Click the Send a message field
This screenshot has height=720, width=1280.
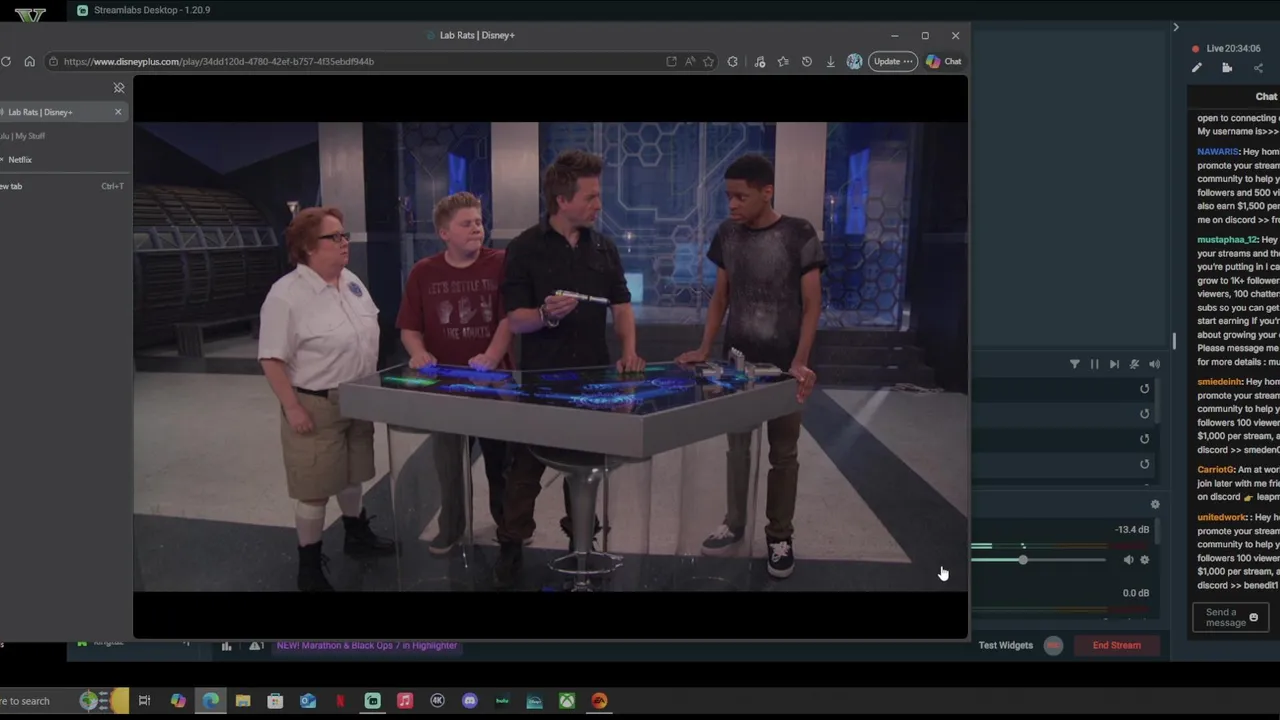1230,618
